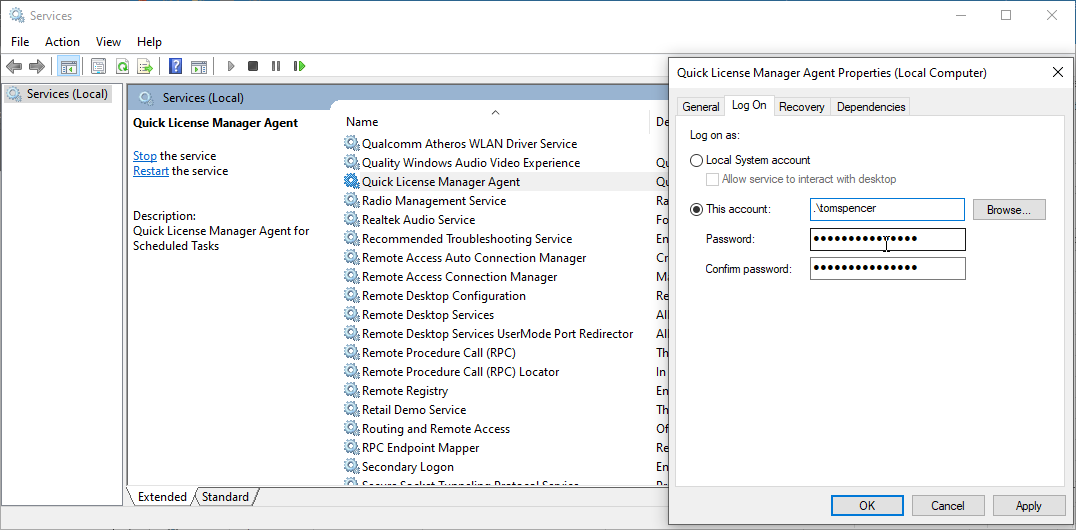The height and width of the screenshot is (530, 1076).
Task: Click the Start Service play icon
Action: pyautogui.click(x=231, y=67)
